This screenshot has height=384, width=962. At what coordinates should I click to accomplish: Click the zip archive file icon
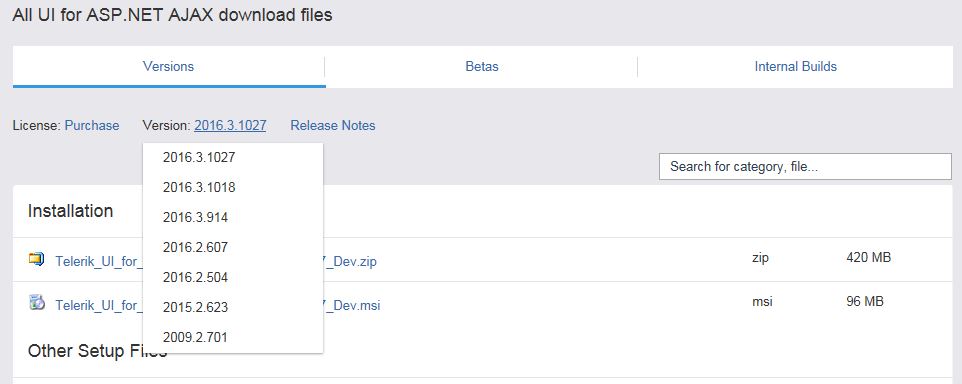[37, 259]
